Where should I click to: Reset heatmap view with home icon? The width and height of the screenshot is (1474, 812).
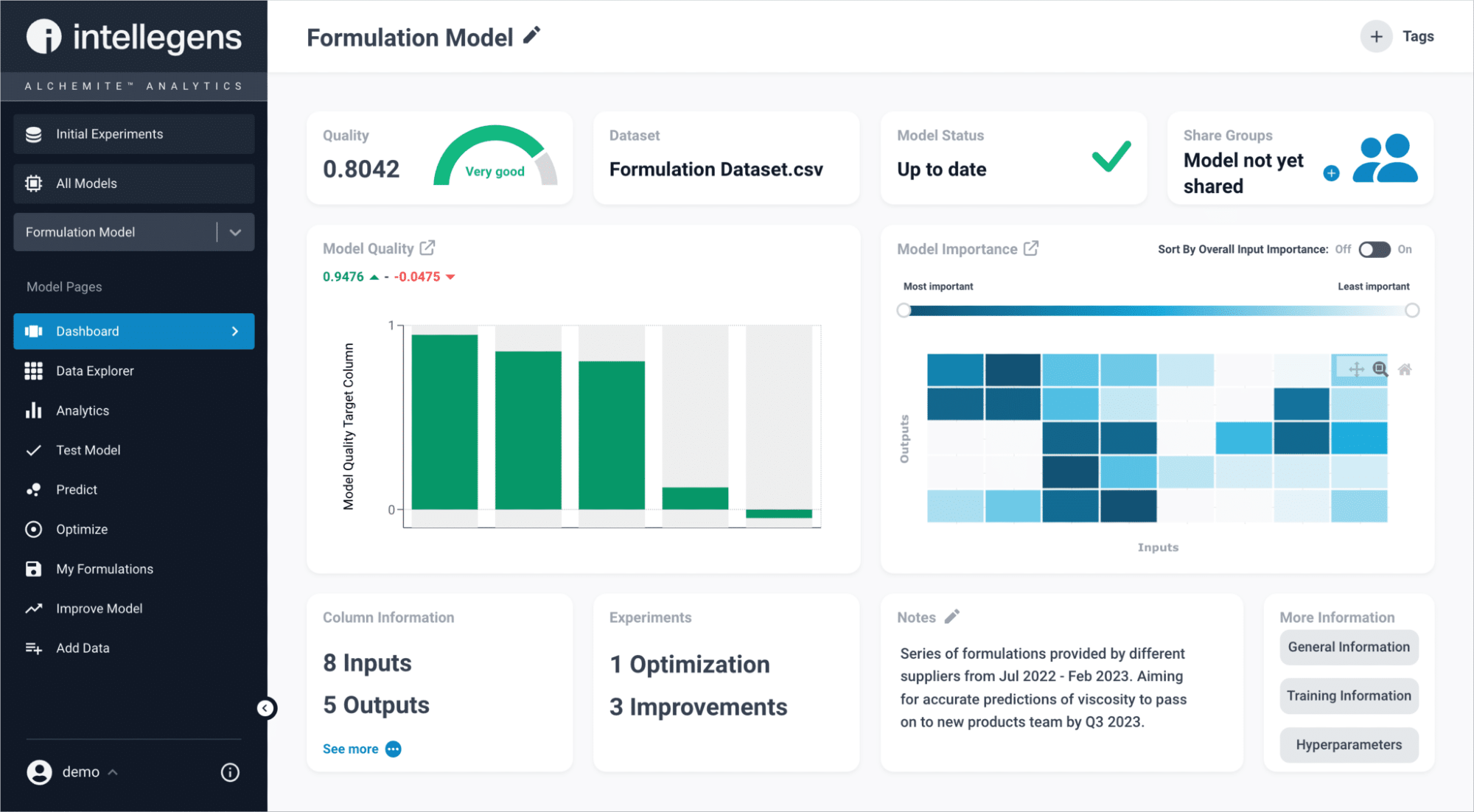1405,369
